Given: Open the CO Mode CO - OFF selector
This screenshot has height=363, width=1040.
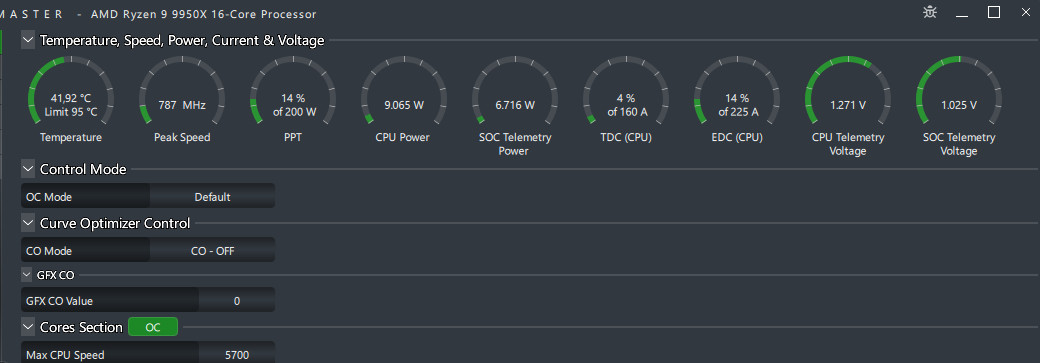Looking at the screenshot, I should 212,251.
